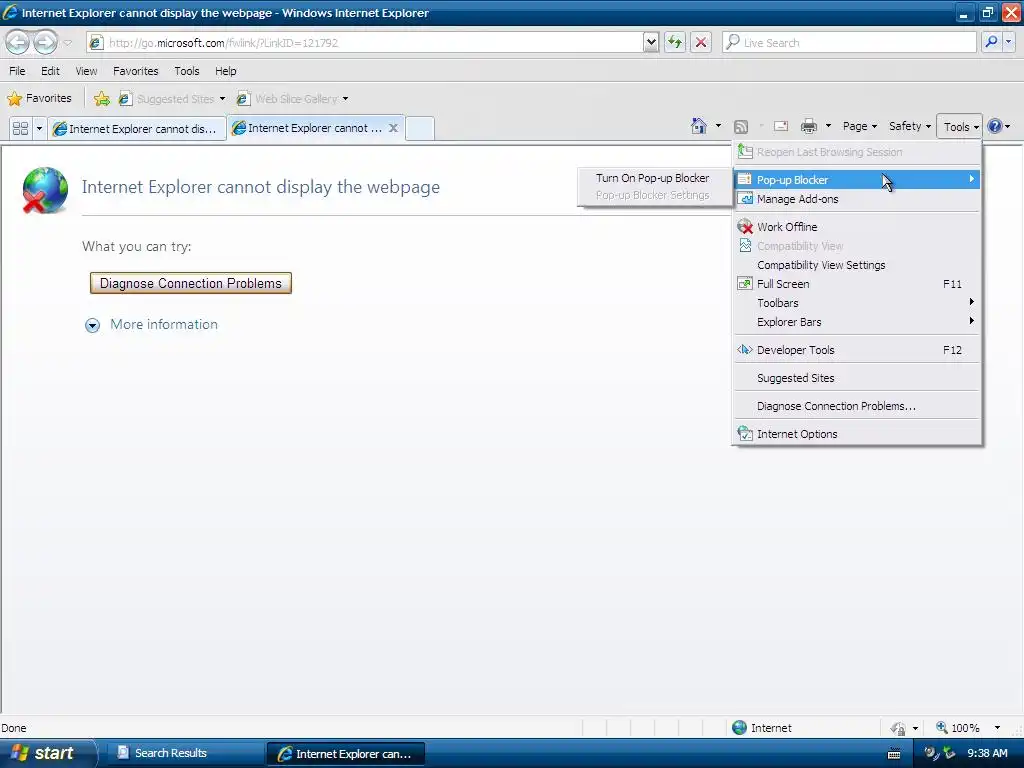Expand Web Slice Gallery dropdown arrow
The height and width of the screenshot is (768, 1024).
tap(345, 99)
